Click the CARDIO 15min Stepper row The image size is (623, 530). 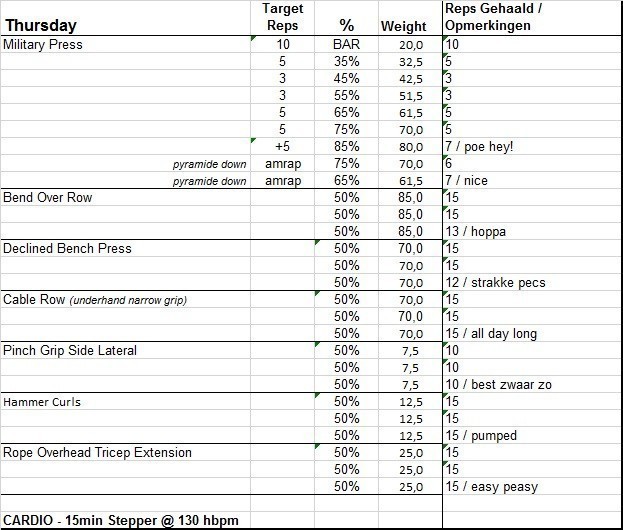[120, 520]
